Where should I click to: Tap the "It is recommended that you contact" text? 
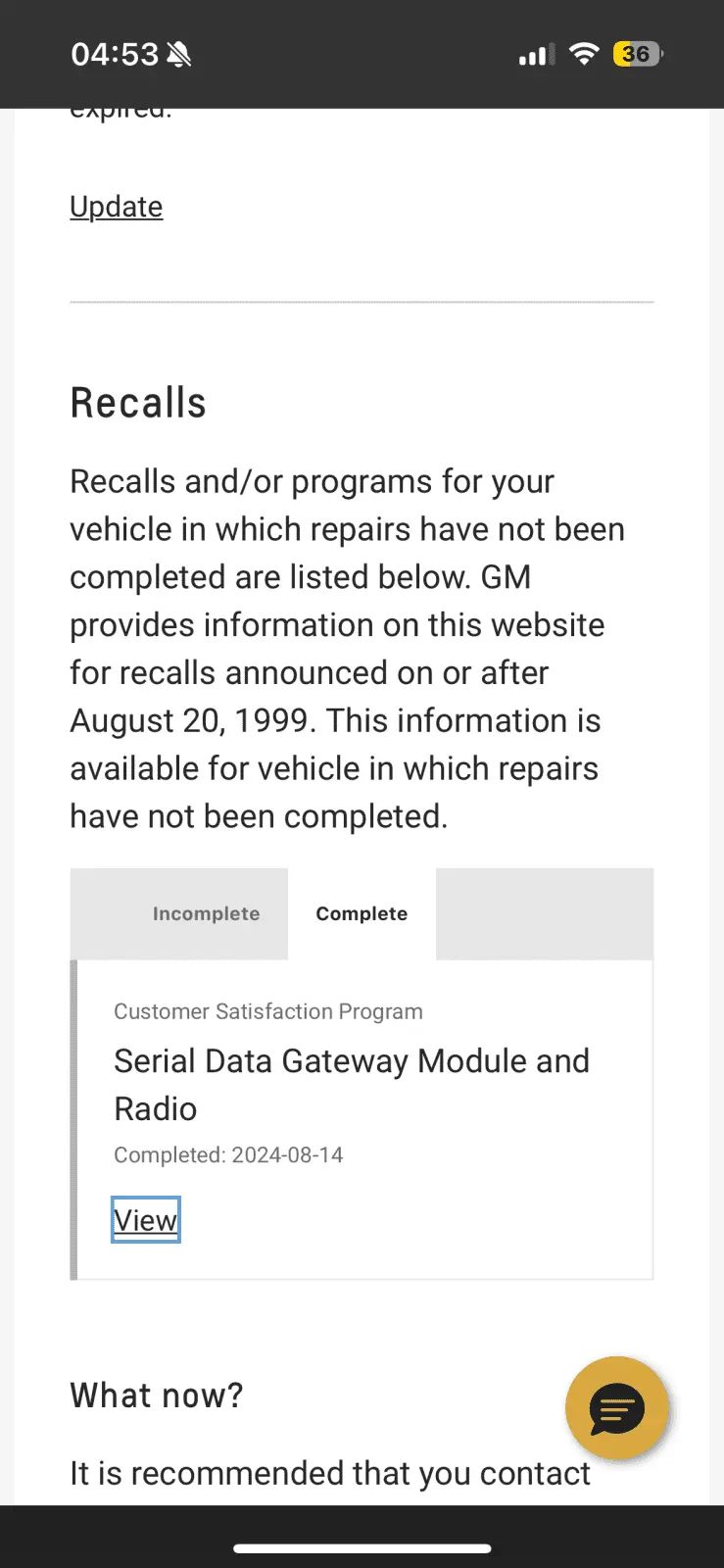[x=330, y=1473]
